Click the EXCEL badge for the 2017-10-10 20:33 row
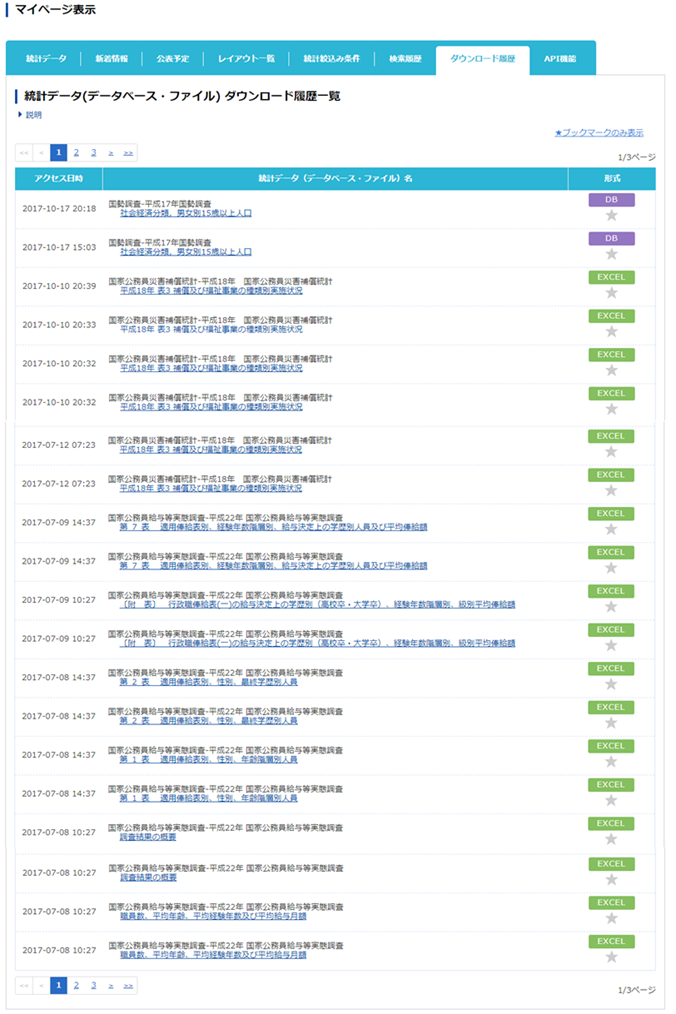The width and height of the screenshot is (676, 1014). pos(611,316)
